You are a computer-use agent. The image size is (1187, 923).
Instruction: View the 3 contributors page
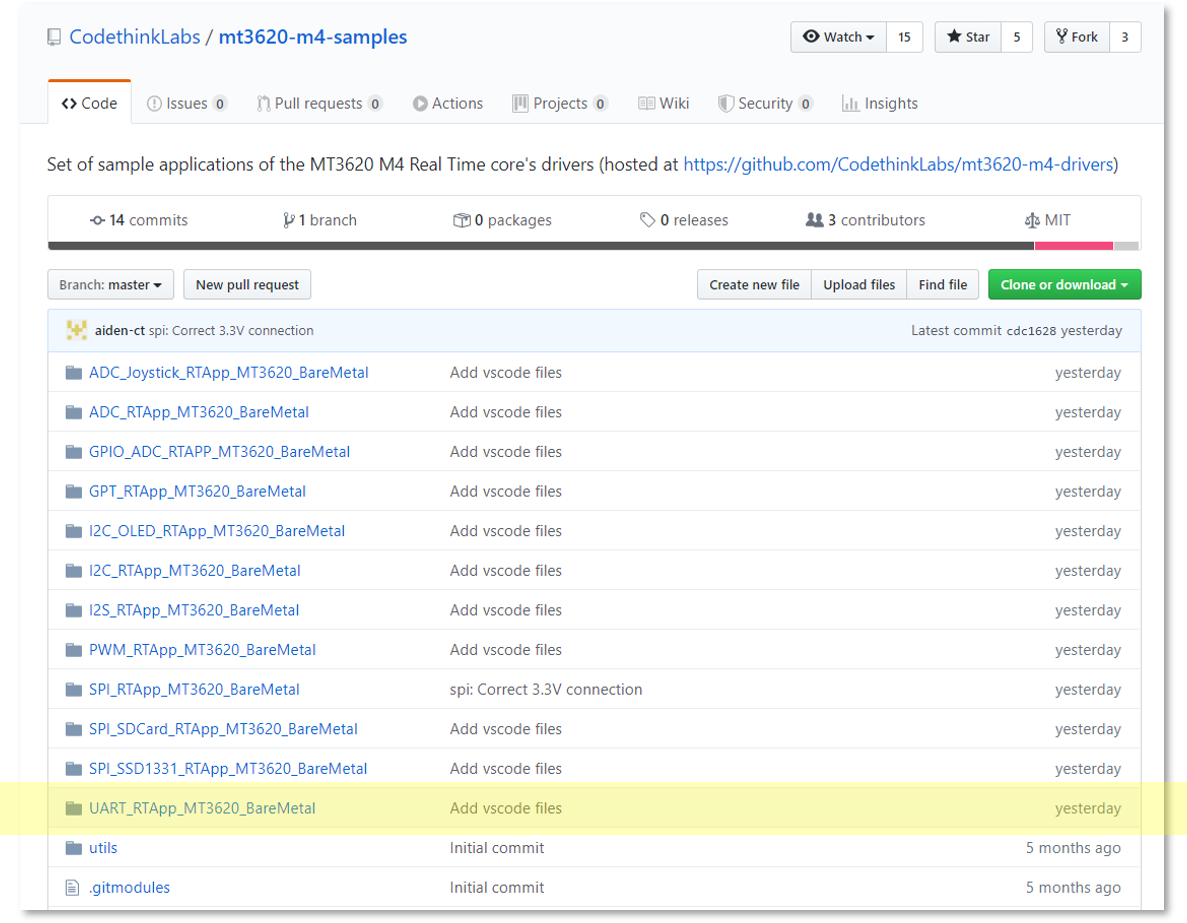(x=865, y=220)
